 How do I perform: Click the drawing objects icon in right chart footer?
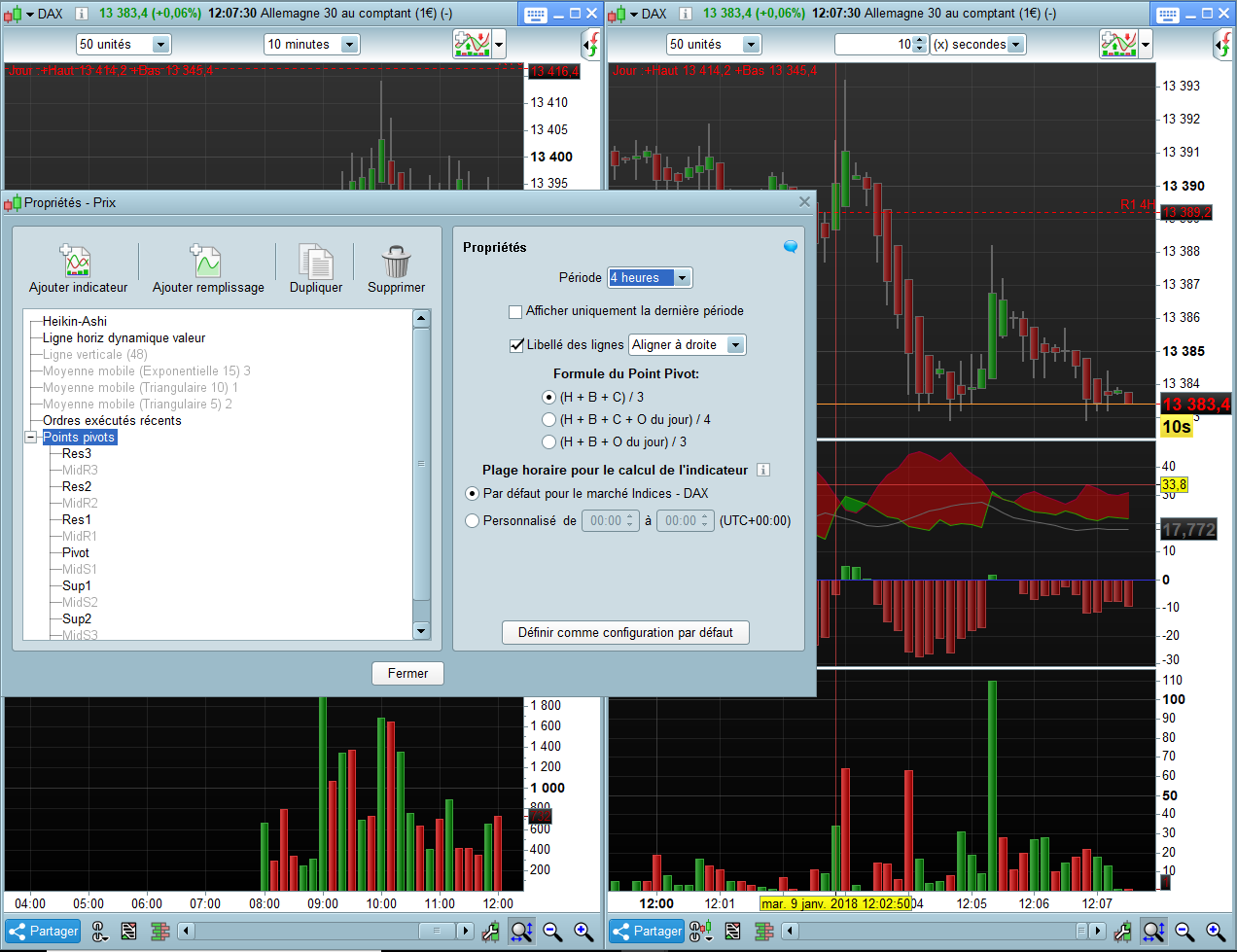coord(733,932)
